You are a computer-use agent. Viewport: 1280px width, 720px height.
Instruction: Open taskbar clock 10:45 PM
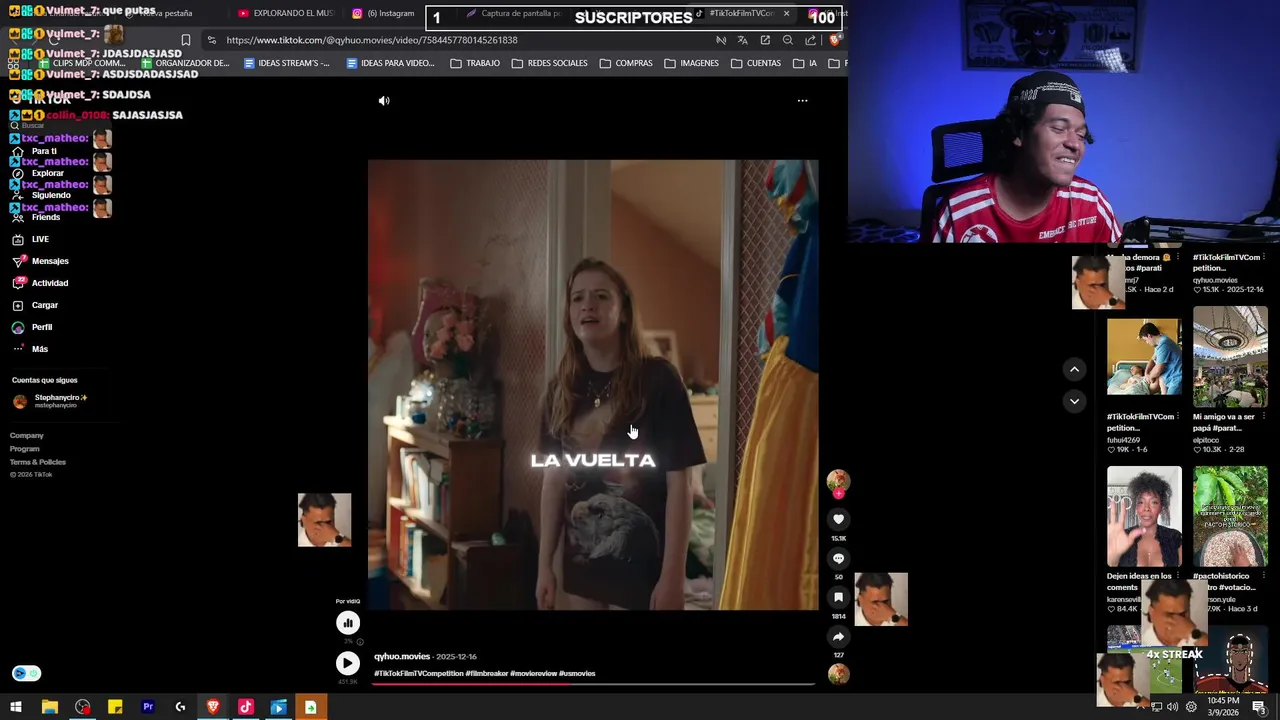(x=1223, y=706)
